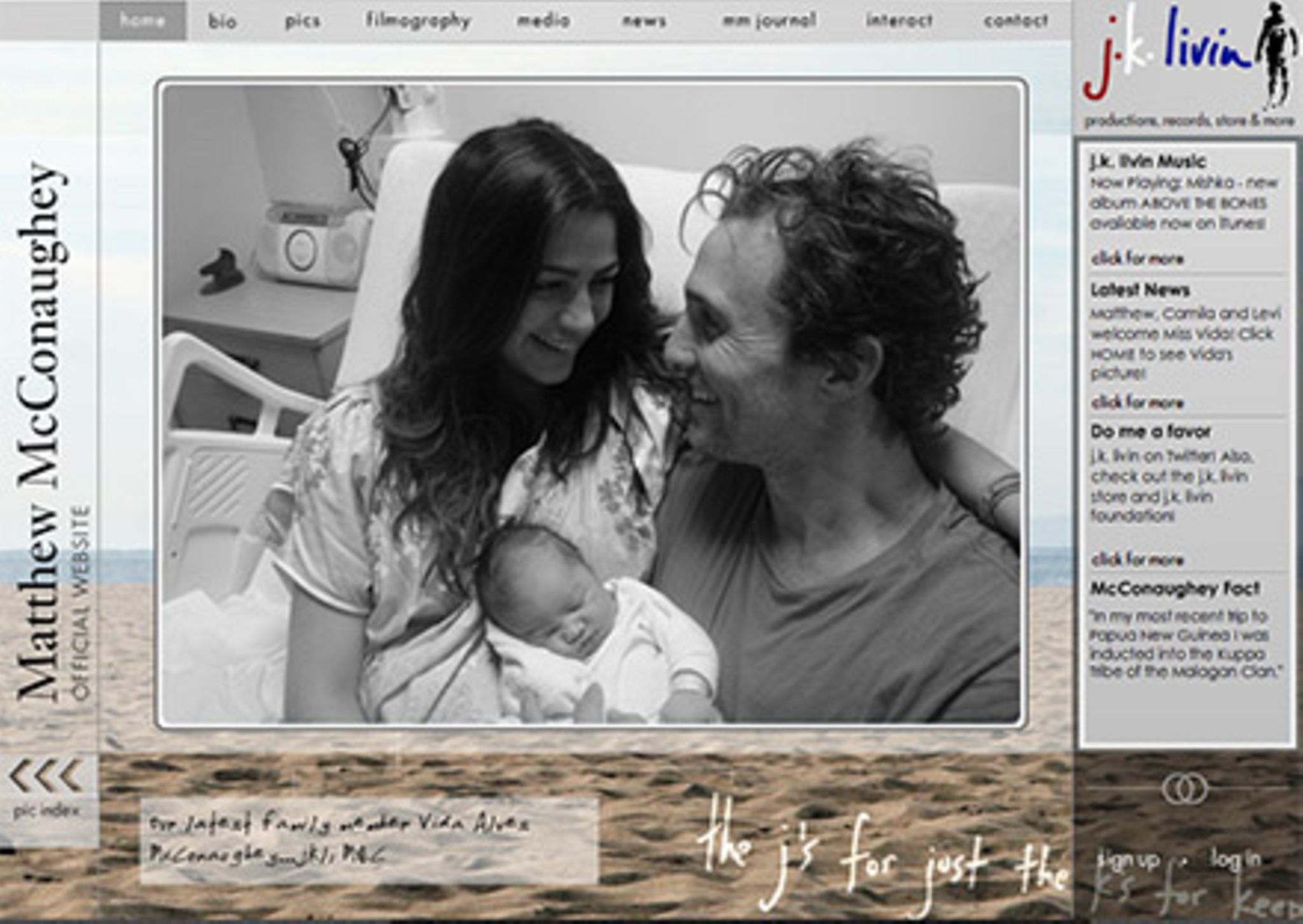
Task: Open the home tab
Action: (x=143, y=20)
